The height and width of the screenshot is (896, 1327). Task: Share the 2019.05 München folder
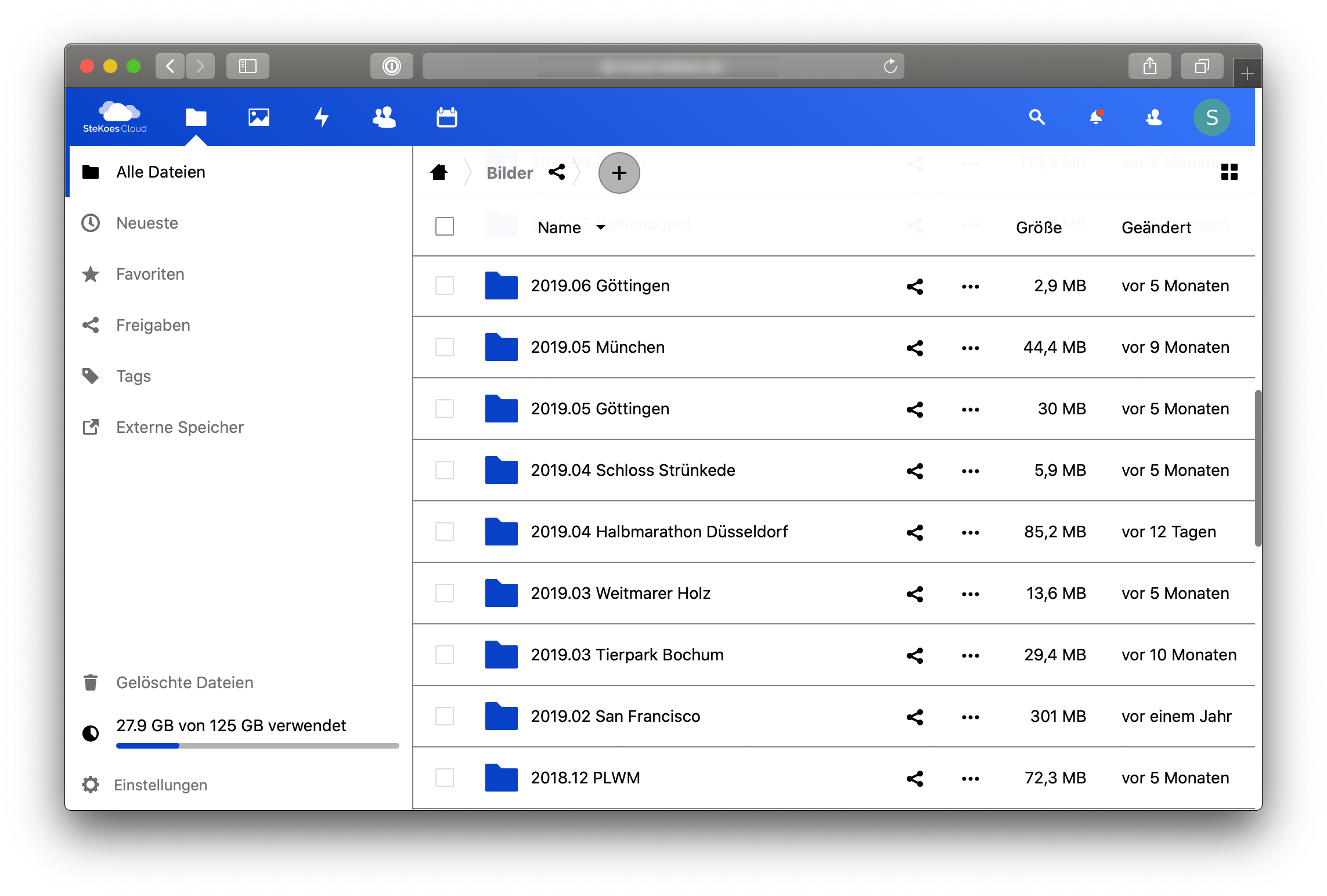tap(915, 348)
